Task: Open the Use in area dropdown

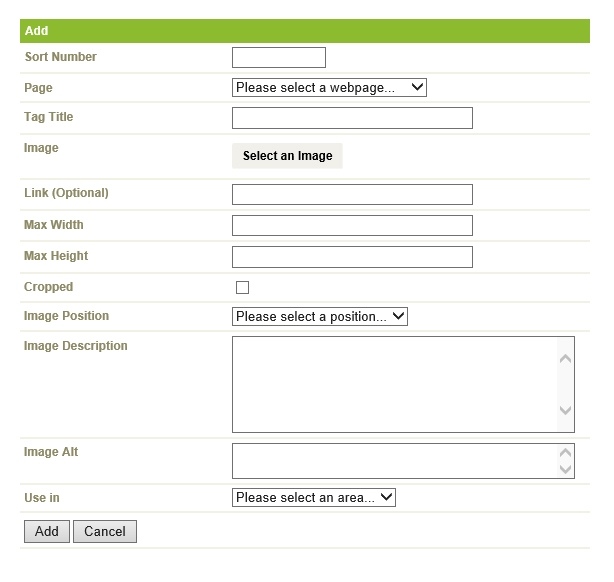Action: (314, 497)
